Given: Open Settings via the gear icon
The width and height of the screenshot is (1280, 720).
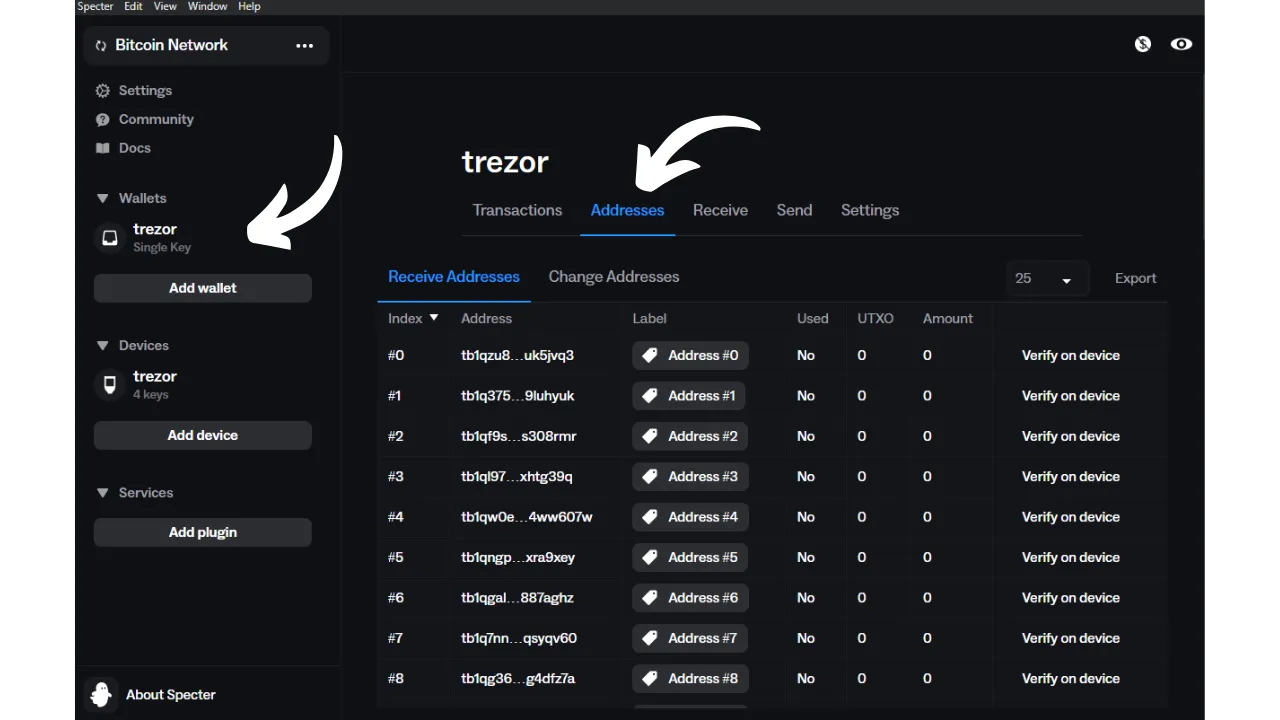Looking at the screenshot, I should (102, 91).
